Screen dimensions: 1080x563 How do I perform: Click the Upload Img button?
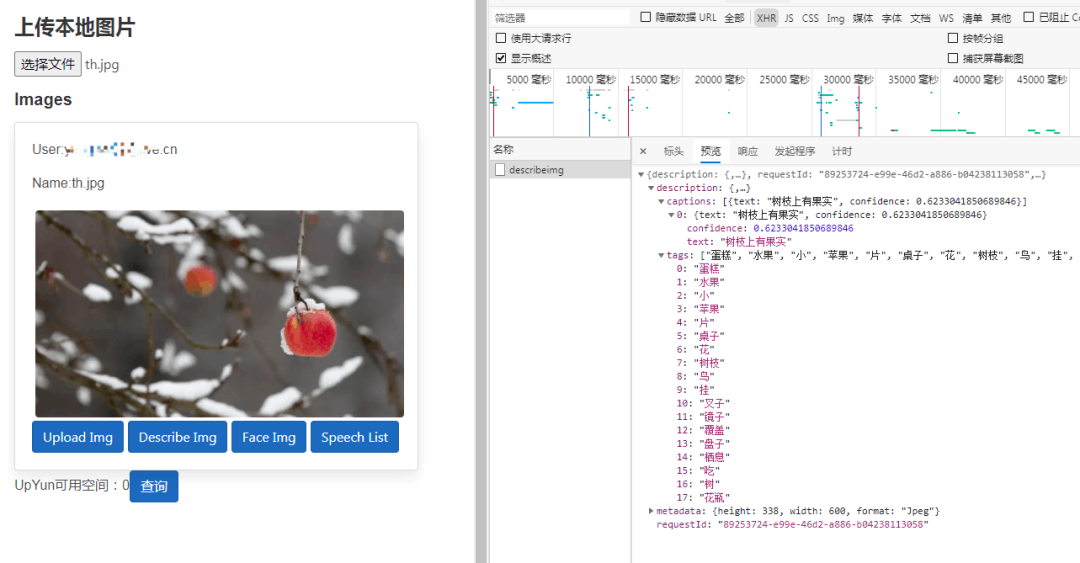click(78, 437)
